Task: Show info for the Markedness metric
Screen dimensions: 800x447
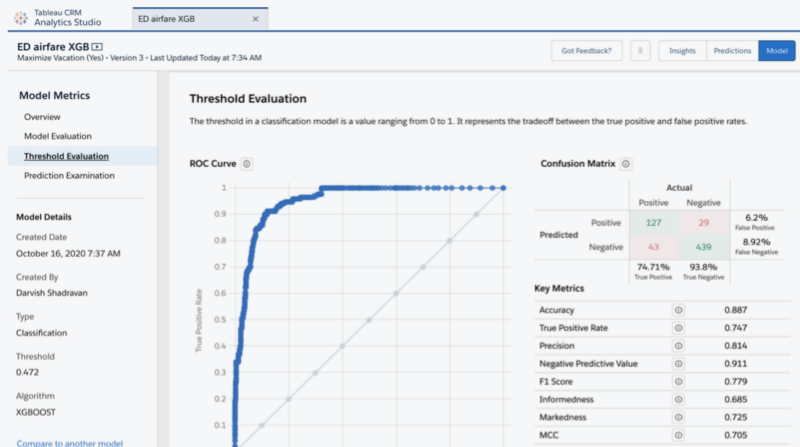Action: pyautogui.click(x=678, y=418)
